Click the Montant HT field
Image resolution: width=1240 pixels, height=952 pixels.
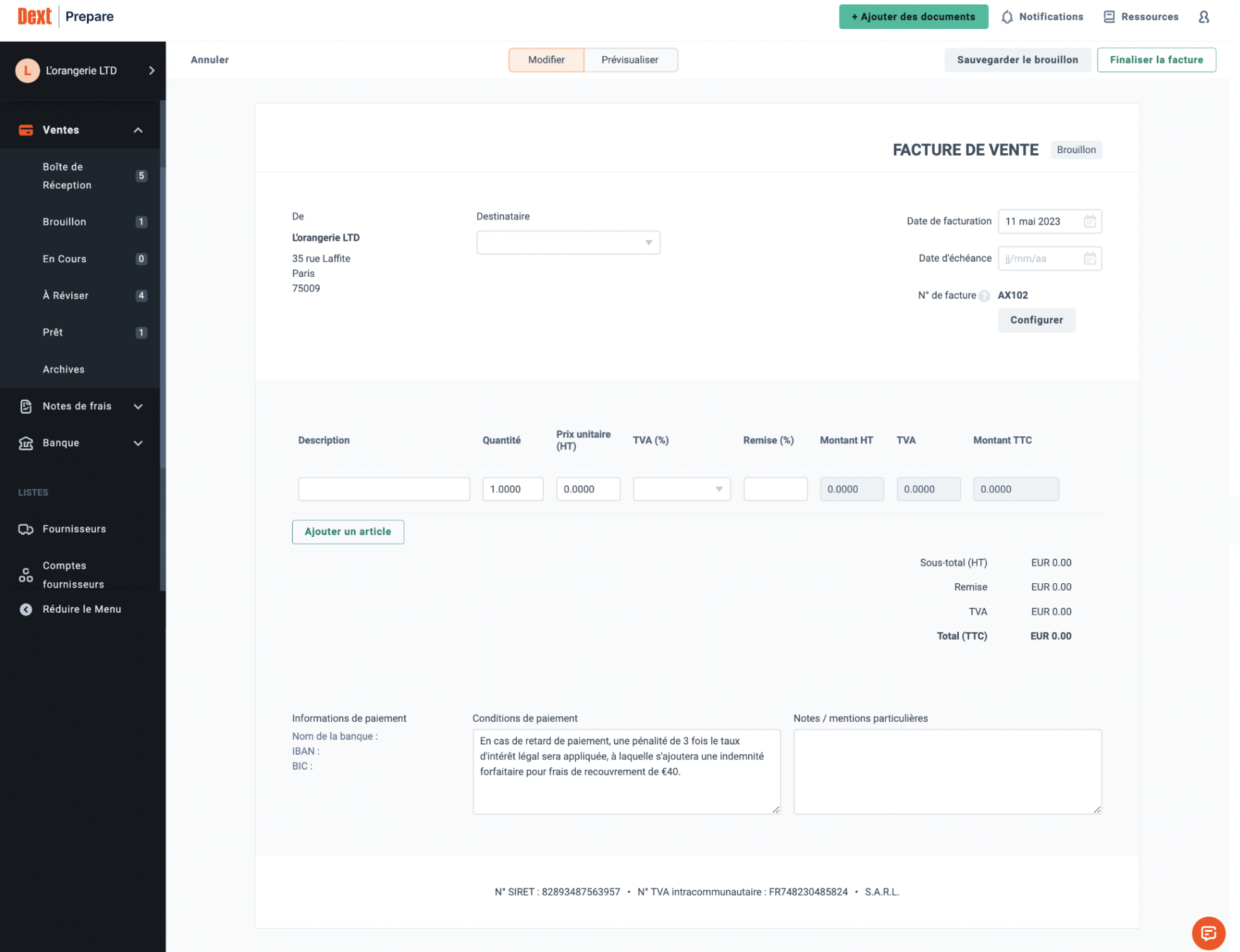(851, 489)
